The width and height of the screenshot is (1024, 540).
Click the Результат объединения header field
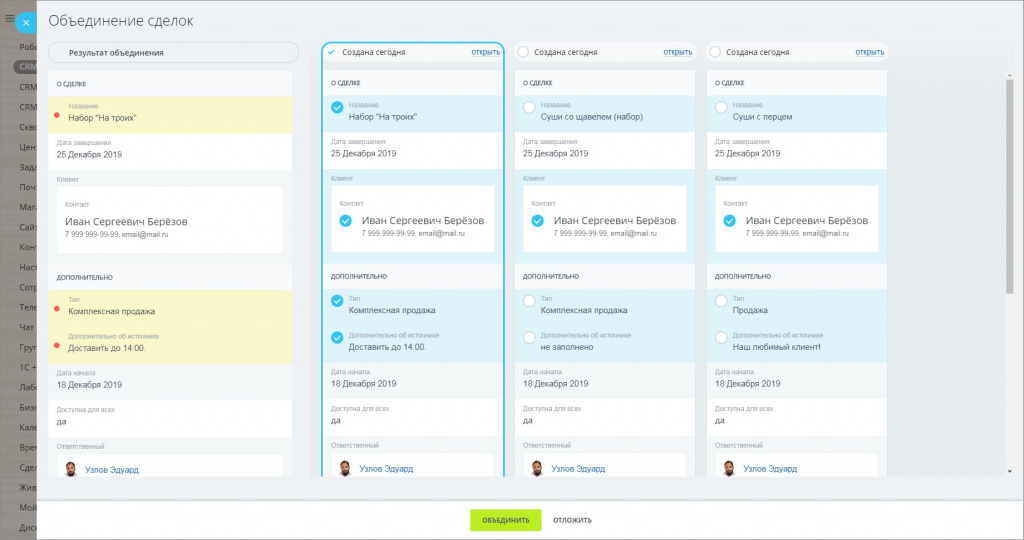pyautogui.click(x=173, y=53)
